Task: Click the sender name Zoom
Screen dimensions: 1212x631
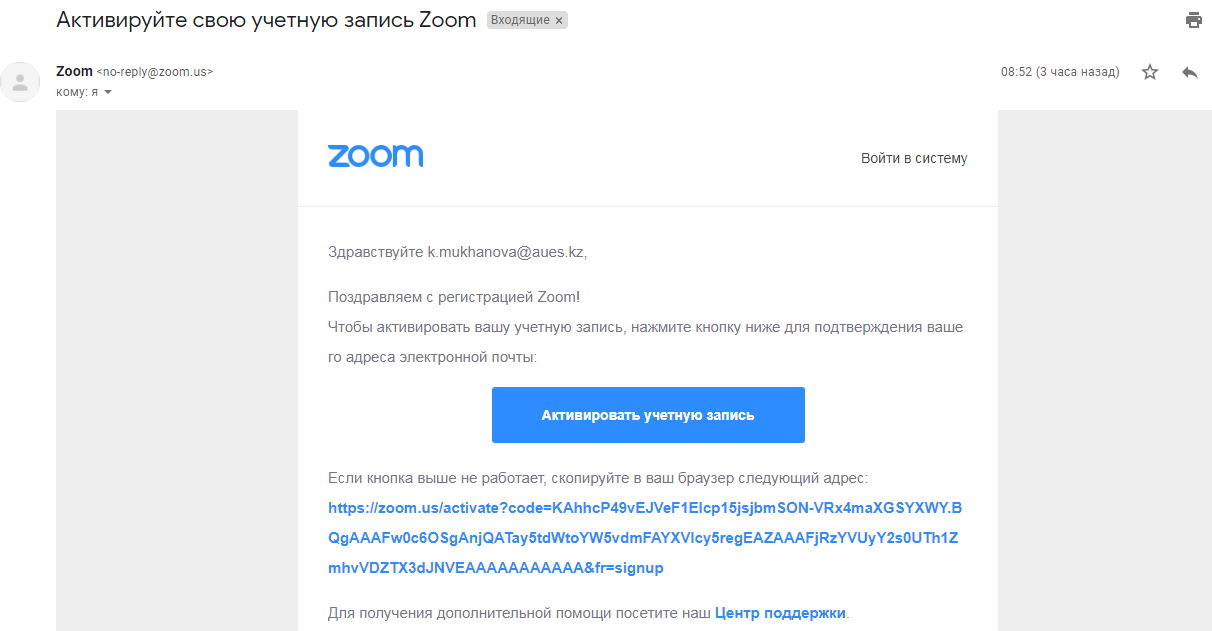Action: click(x=74, y=72)
